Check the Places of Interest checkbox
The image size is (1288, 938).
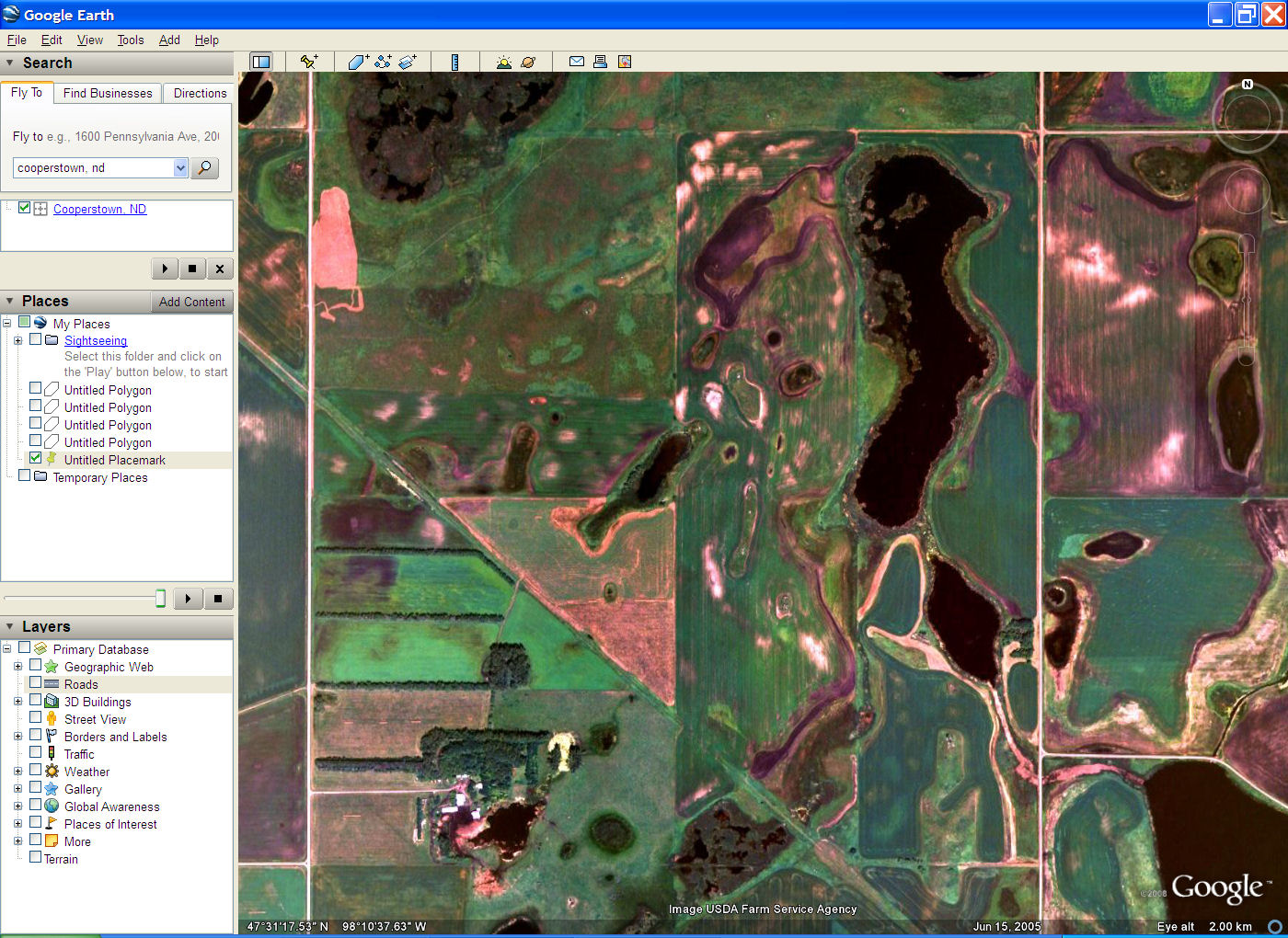point(35,822)
